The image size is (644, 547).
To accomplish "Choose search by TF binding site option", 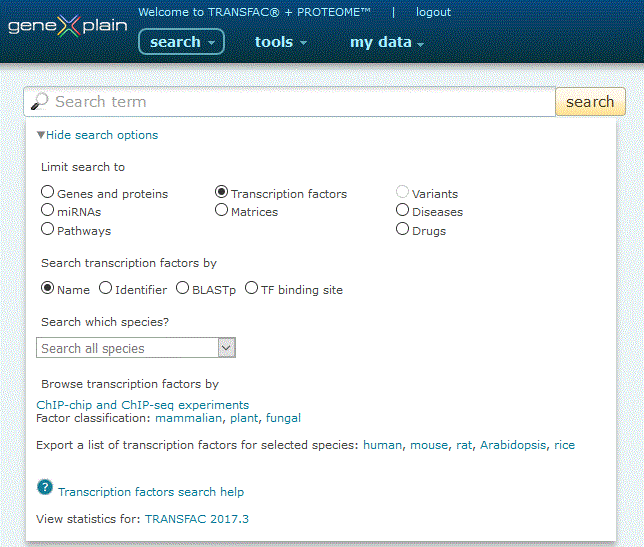I will [251, 288].
